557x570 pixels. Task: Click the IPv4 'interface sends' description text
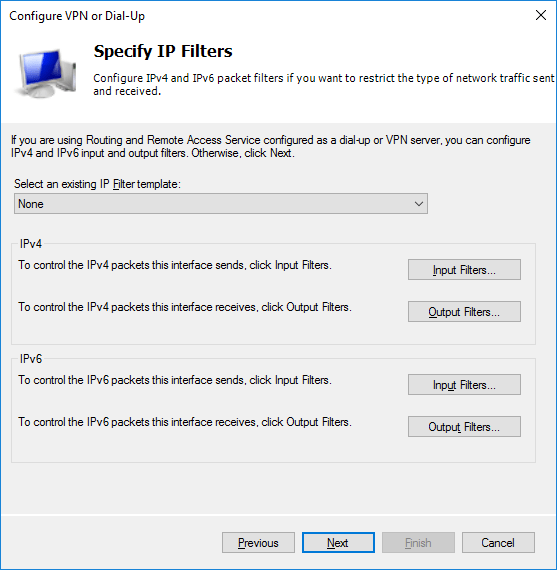pyautogui.click(x=175, y=265)
